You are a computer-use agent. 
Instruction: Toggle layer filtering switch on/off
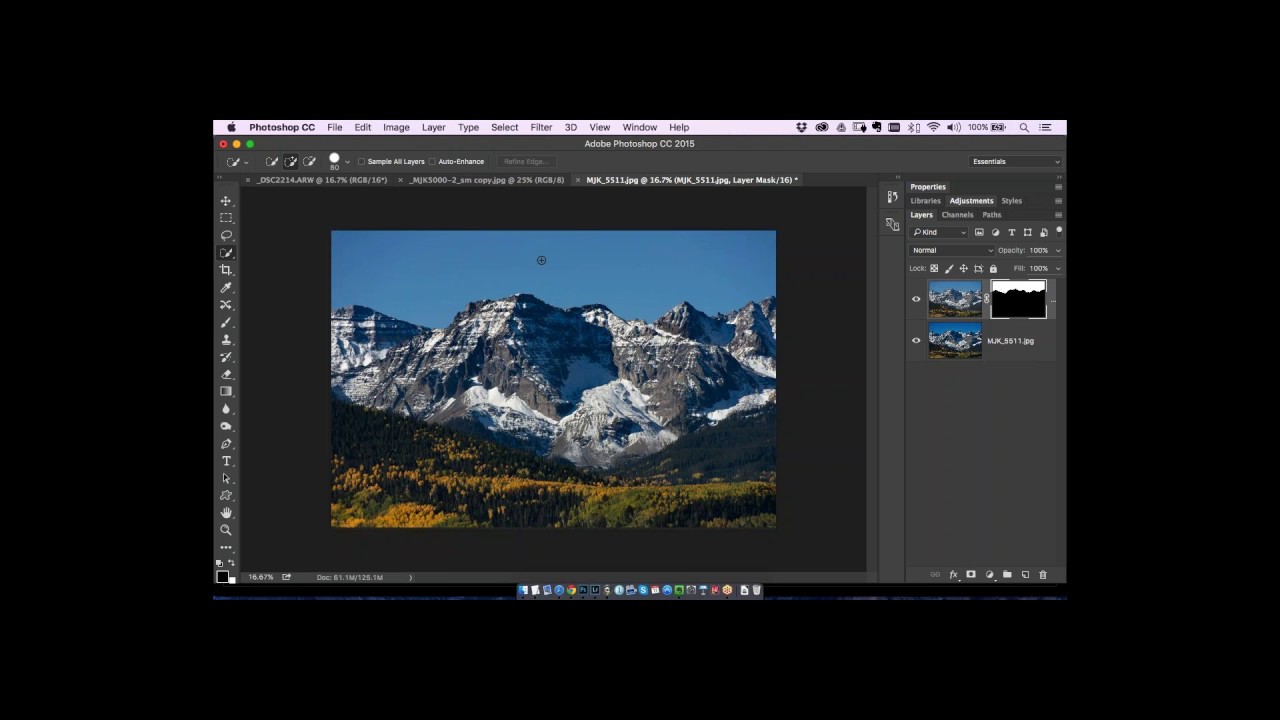pos(1059,231)
